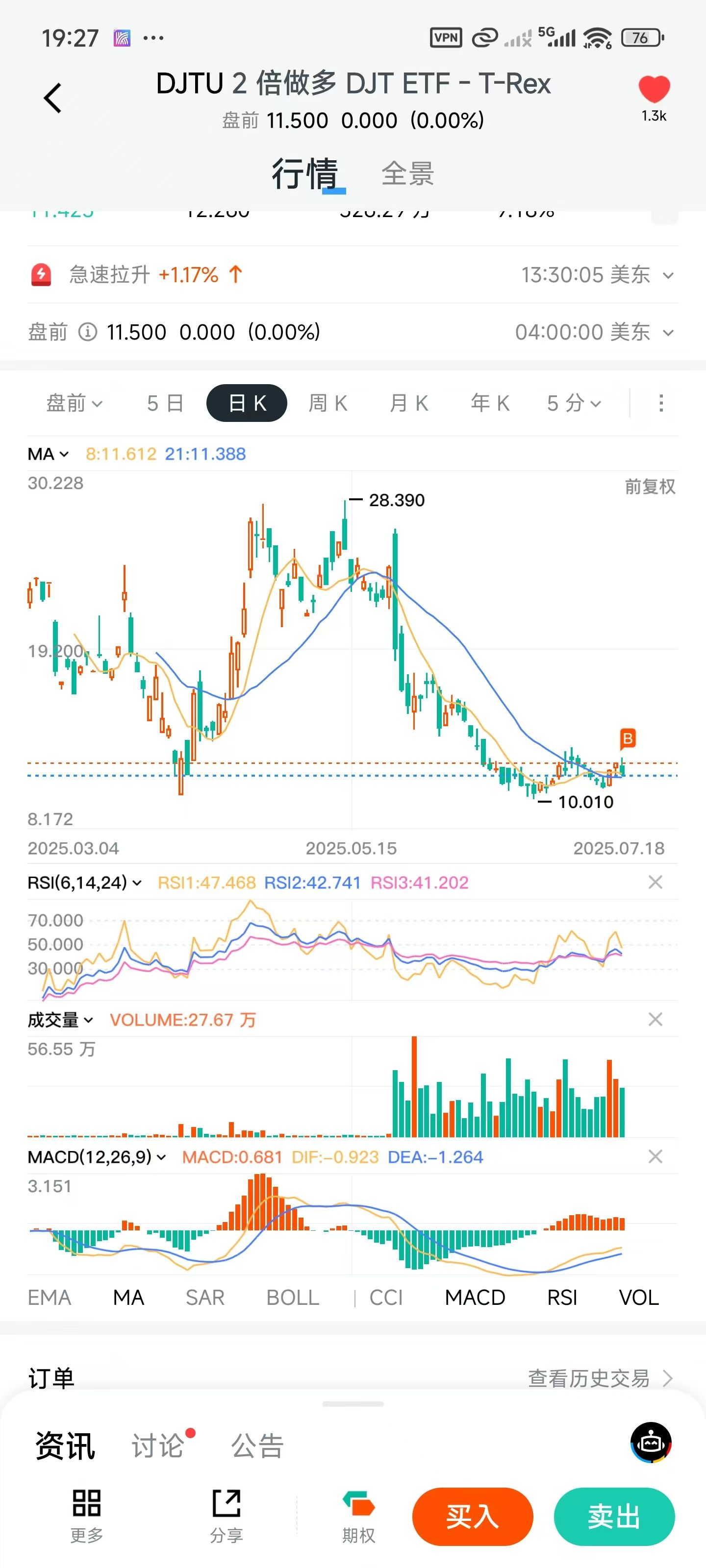This screenshot has height=1568, width=706.
Task: Select the 月K chart period
Action: (x=409, y=403)
